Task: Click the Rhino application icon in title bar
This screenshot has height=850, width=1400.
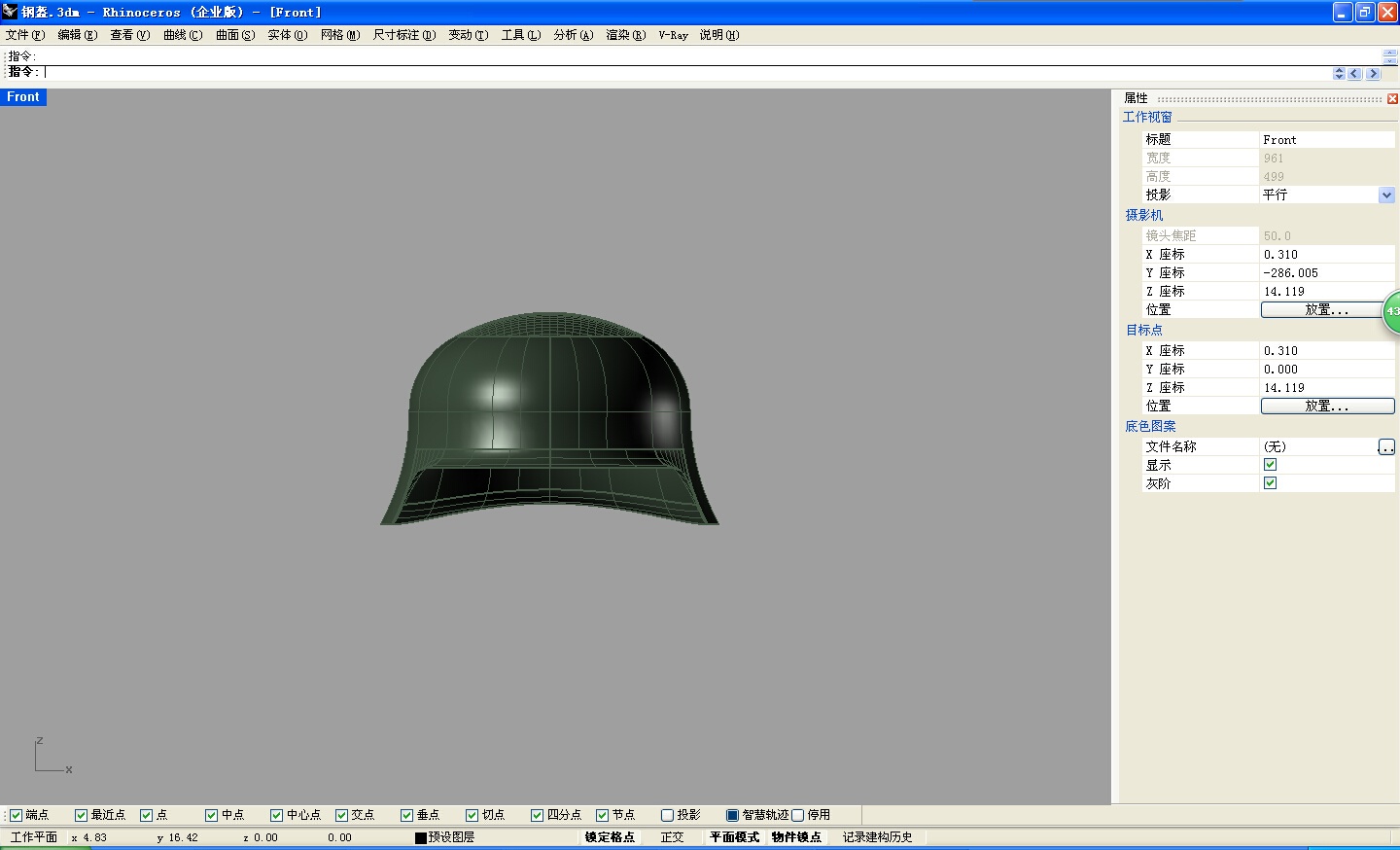Action: (x=11, y=12)
